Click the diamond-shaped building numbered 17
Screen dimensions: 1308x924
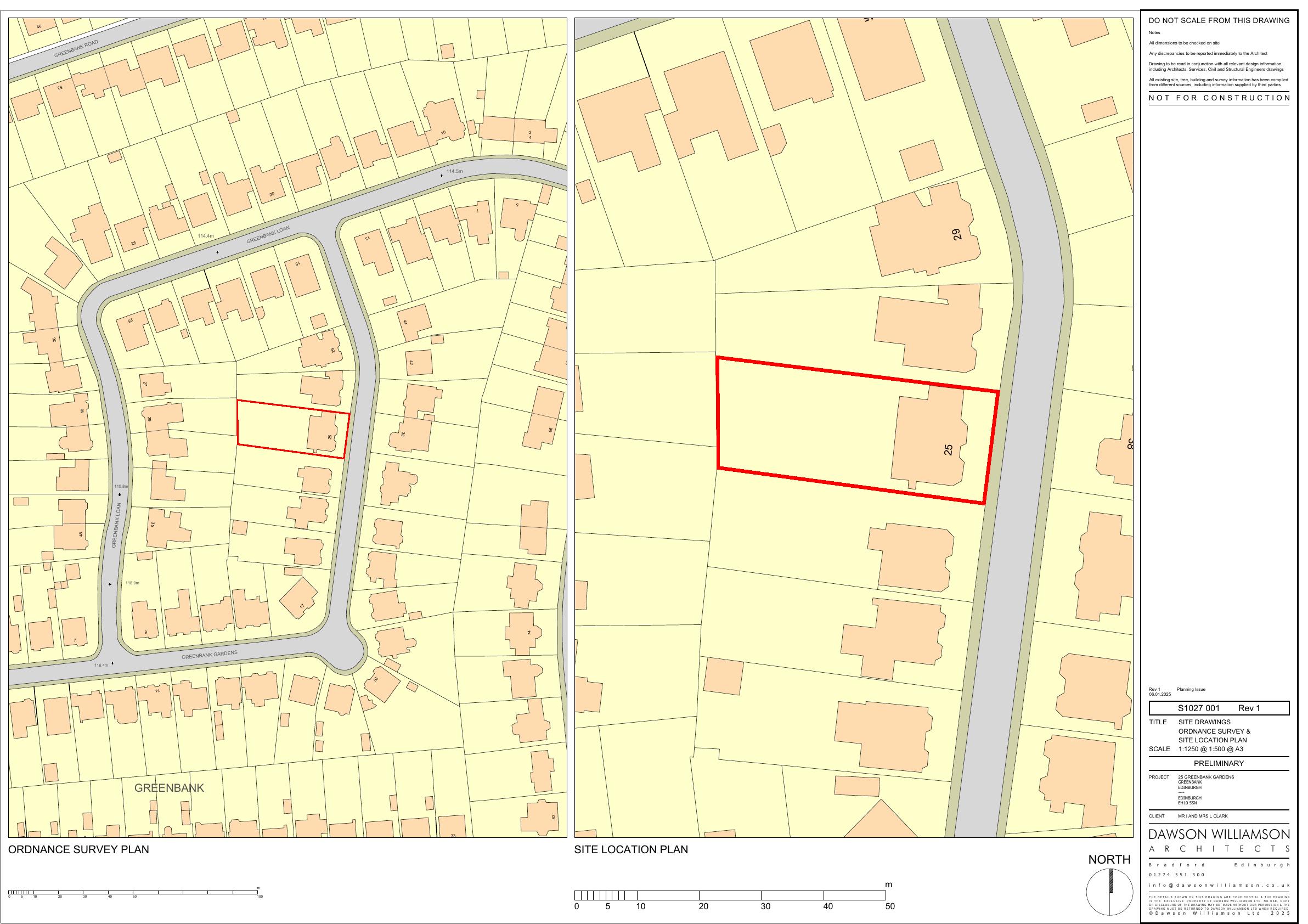pos(299,598)
